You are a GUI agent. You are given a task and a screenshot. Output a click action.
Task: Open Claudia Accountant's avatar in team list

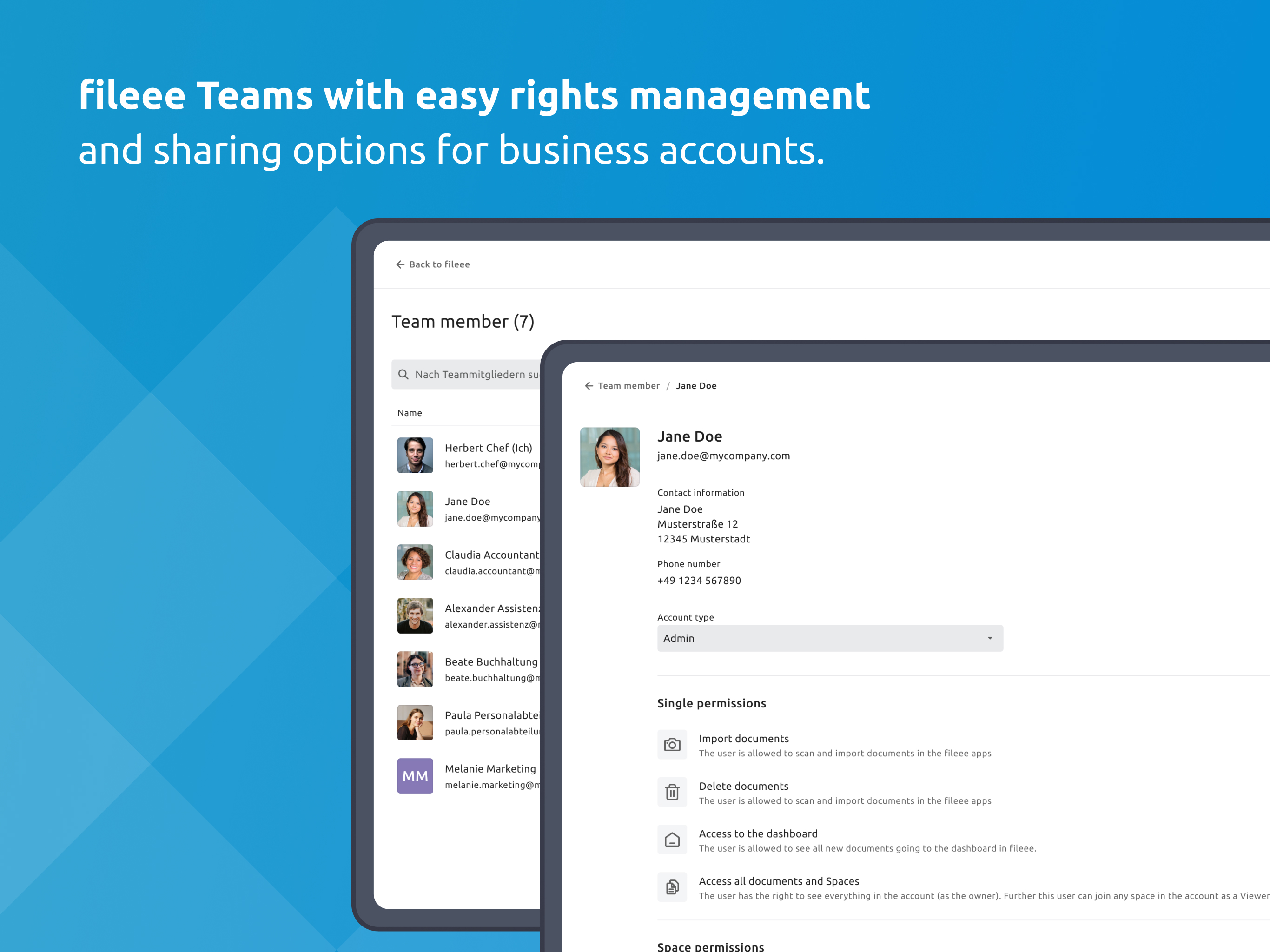415,562
